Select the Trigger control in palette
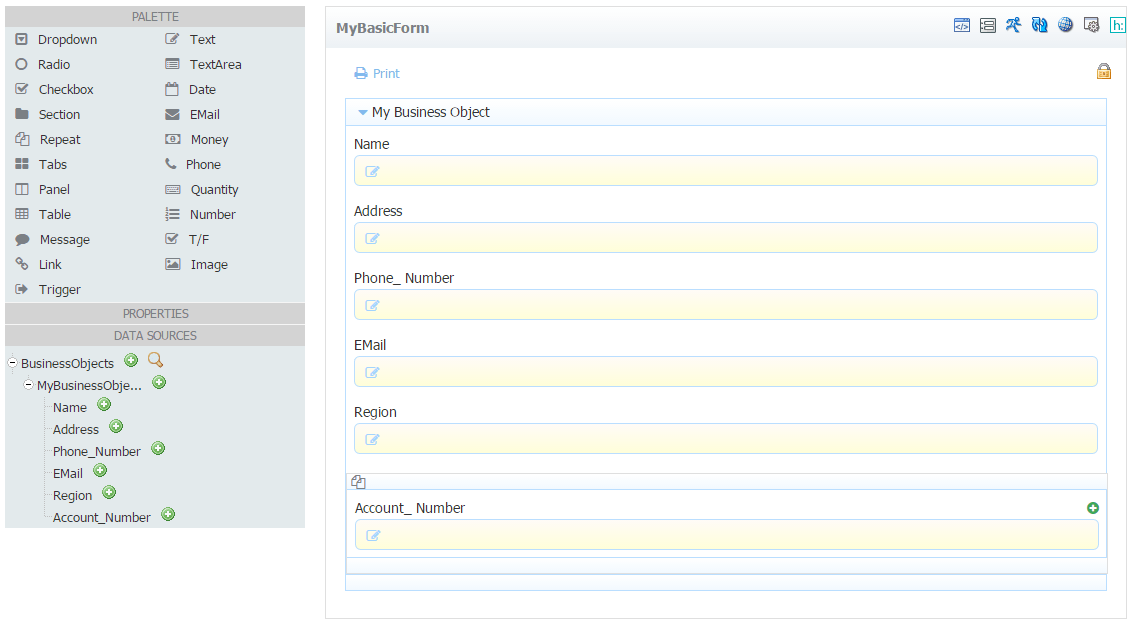1134x624 pixels. pos(48,289)
